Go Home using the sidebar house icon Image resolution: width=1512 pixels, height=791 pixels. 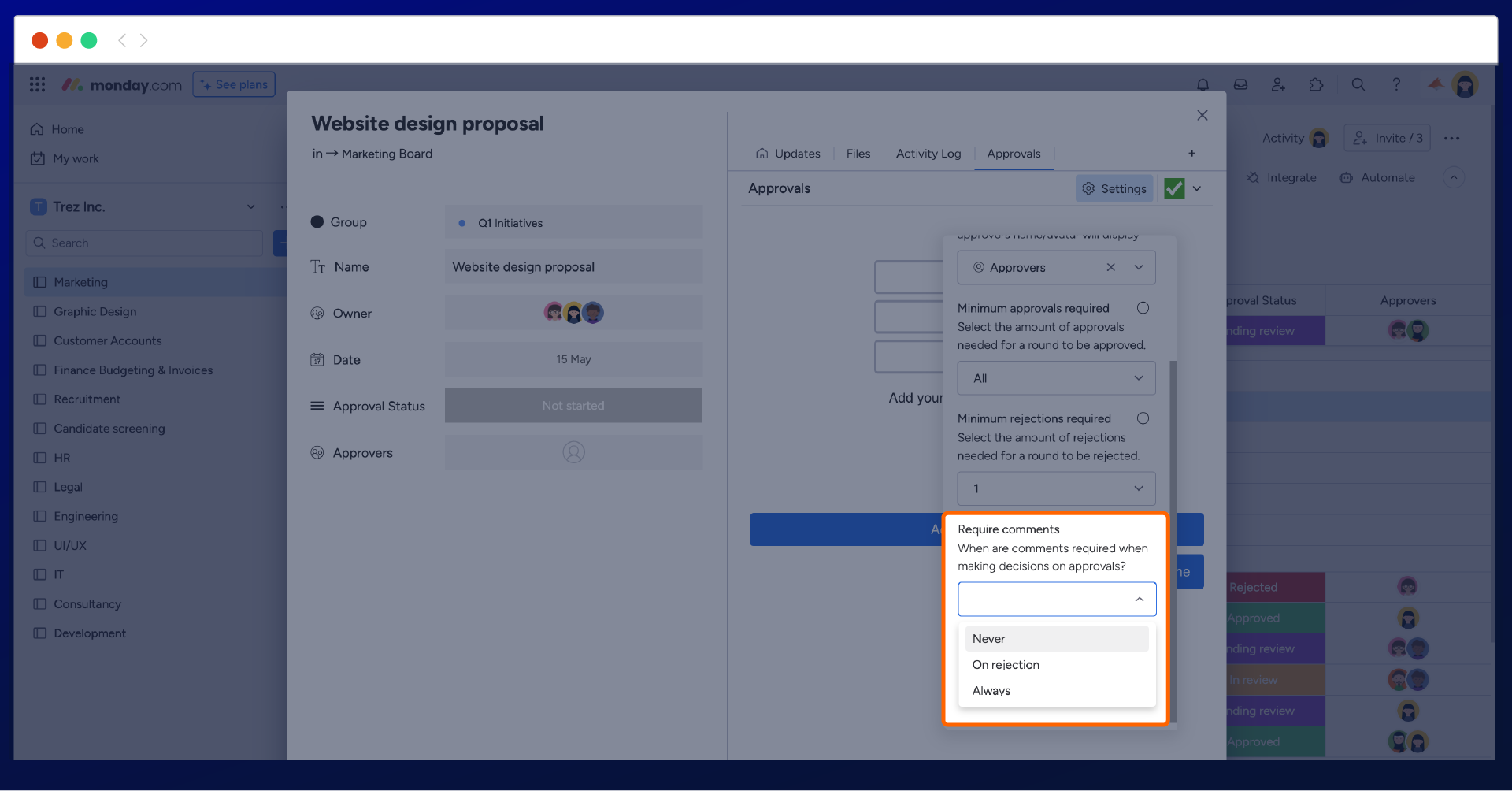click(38, 128)
